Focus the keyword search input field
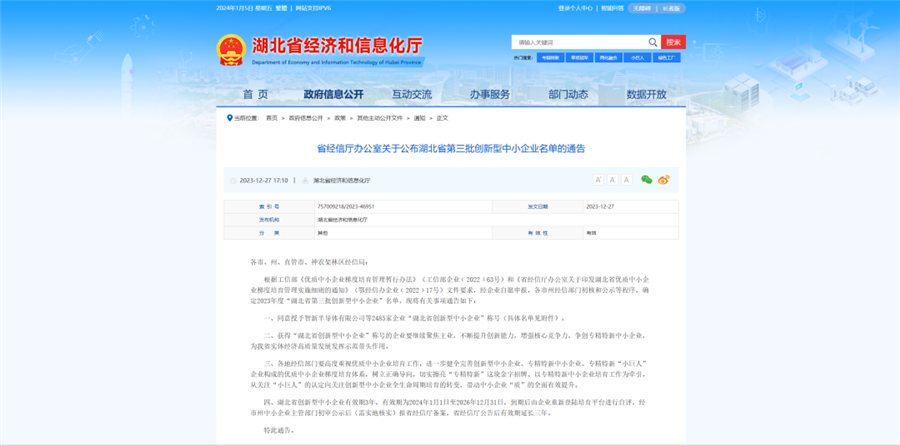 pyautogui.click(x=580, y=42)
